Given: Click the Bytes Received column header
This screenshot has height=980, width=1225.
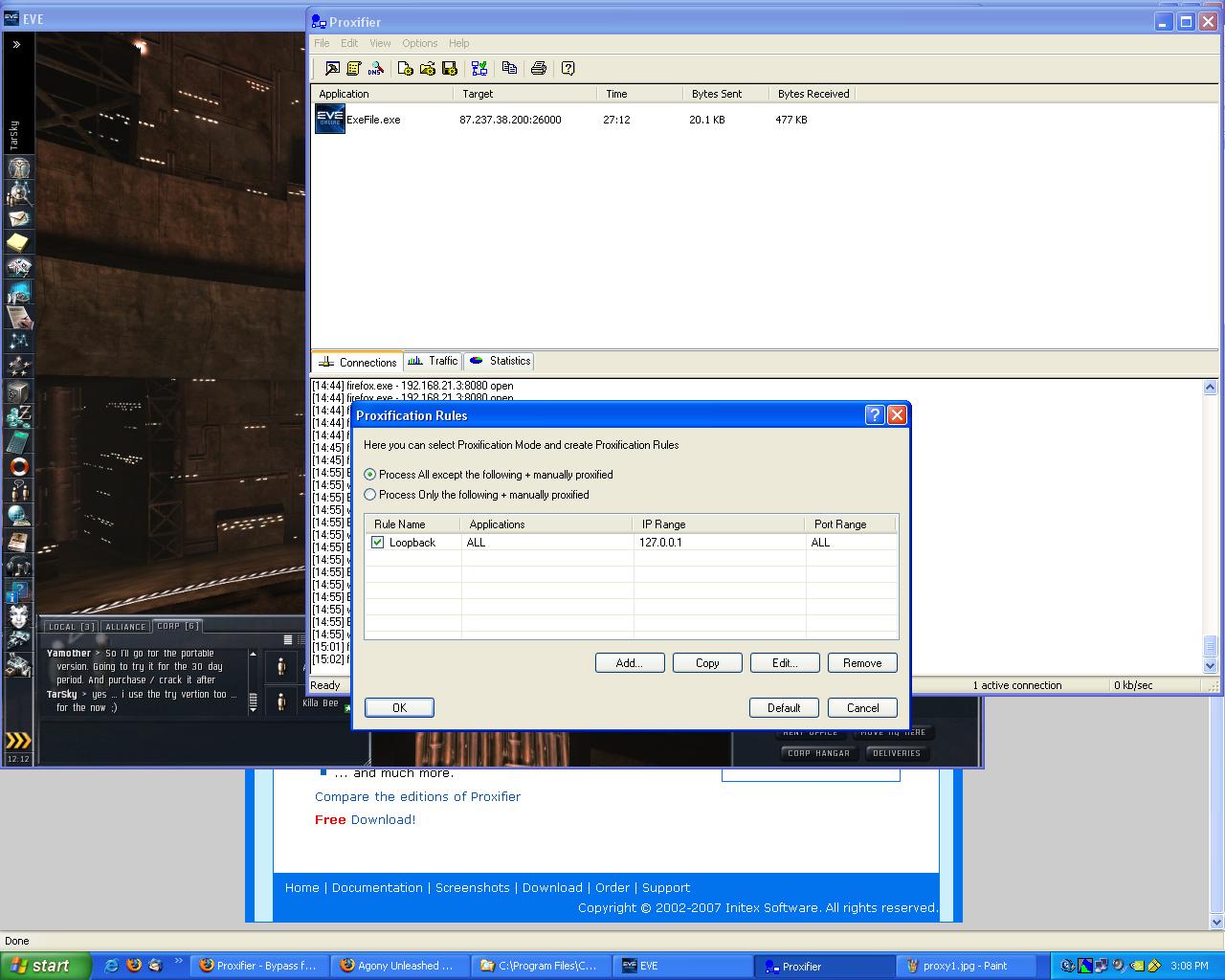Looking at the screenshot, I should coord(813,94).
